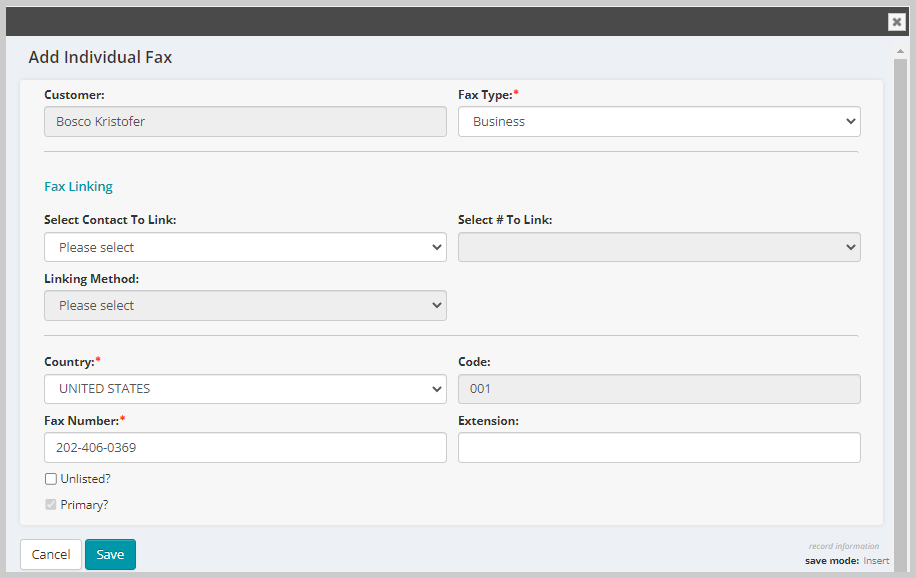Click the Code field showing 001
The width and height of the screenshot is (916, 578).
coord(659,389)
